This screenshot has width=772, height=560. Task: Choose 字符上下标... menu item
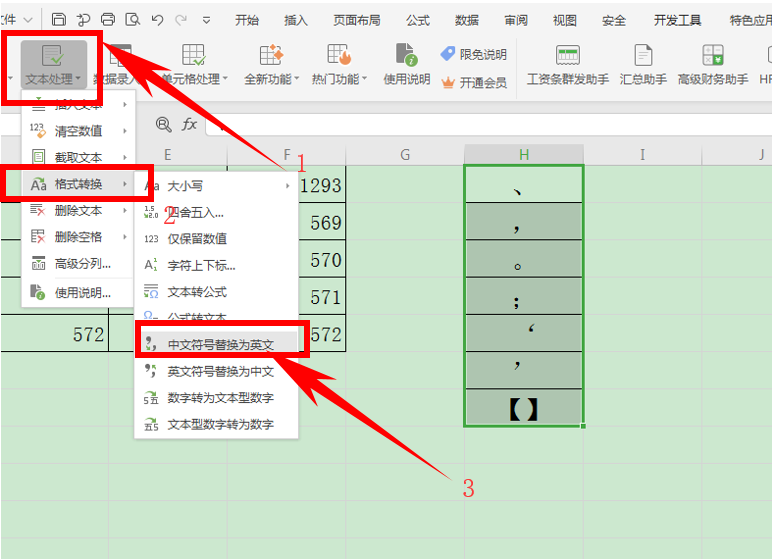[217, 265]
